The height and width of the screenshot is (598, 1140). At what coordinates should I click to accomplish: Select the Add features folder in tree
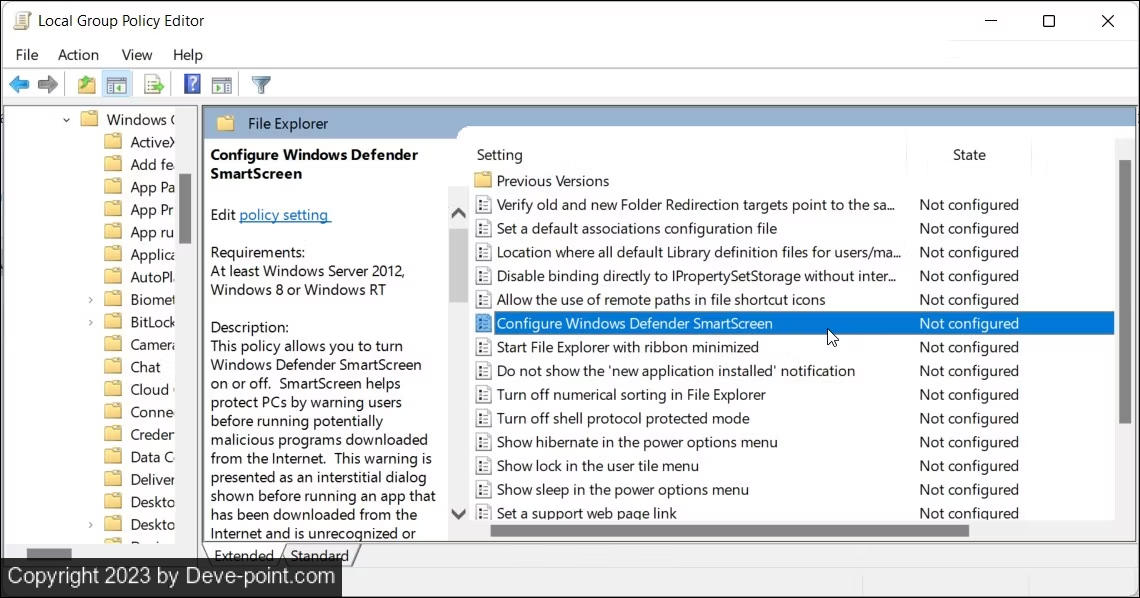140,164
